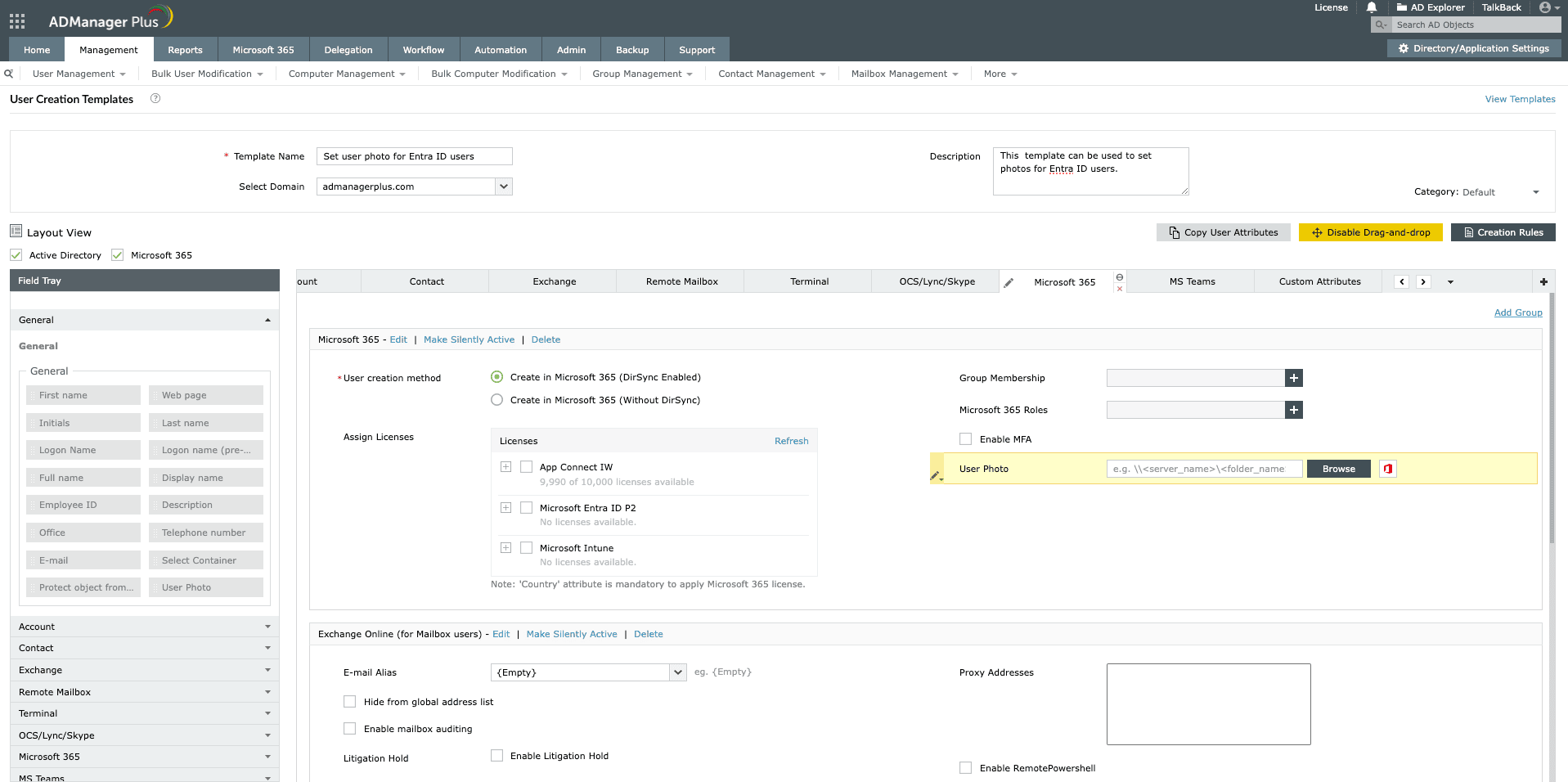Open the apps grid launcher

coord(17,21)
